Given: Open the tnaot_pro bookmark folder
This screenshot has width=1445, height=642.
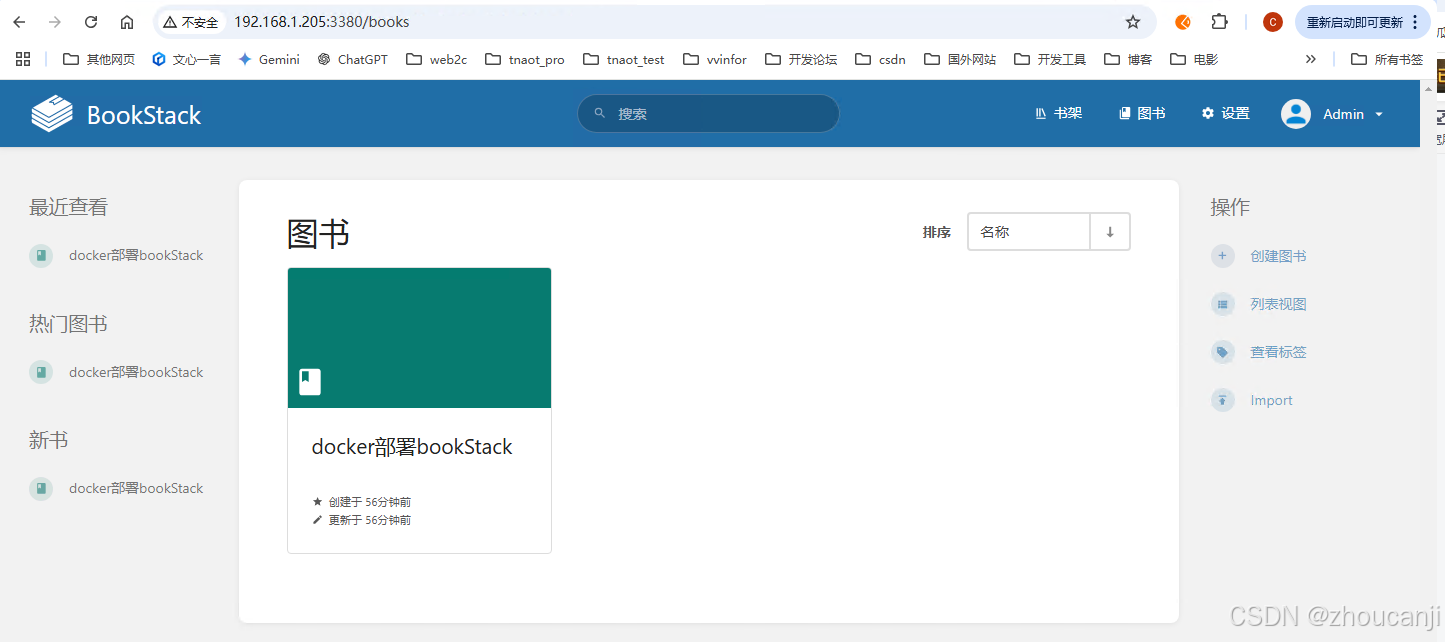Looking at the screenshot, I should (525, 59).
